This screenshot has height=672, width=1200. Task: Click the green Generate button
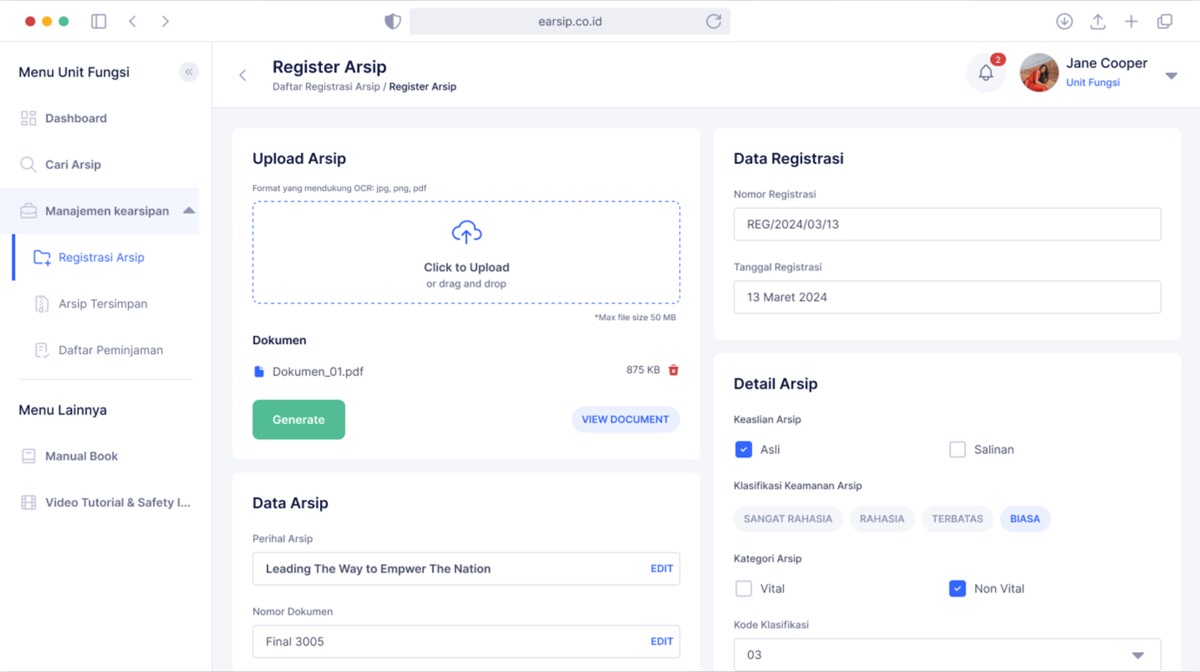(299, 420)
